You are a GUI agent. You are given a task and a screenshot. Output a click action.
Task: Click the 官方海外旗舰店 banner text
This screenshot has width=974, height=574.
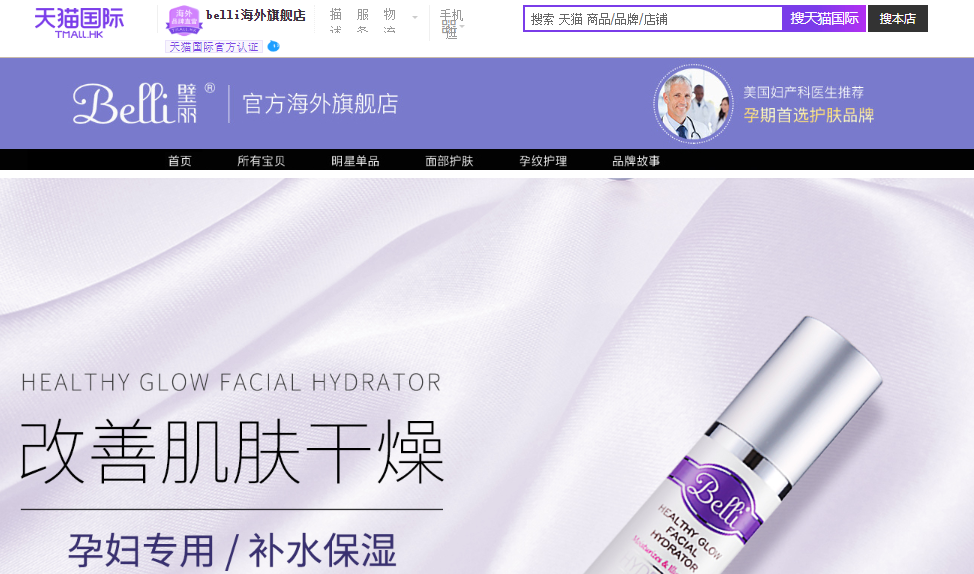click(321, 104)
